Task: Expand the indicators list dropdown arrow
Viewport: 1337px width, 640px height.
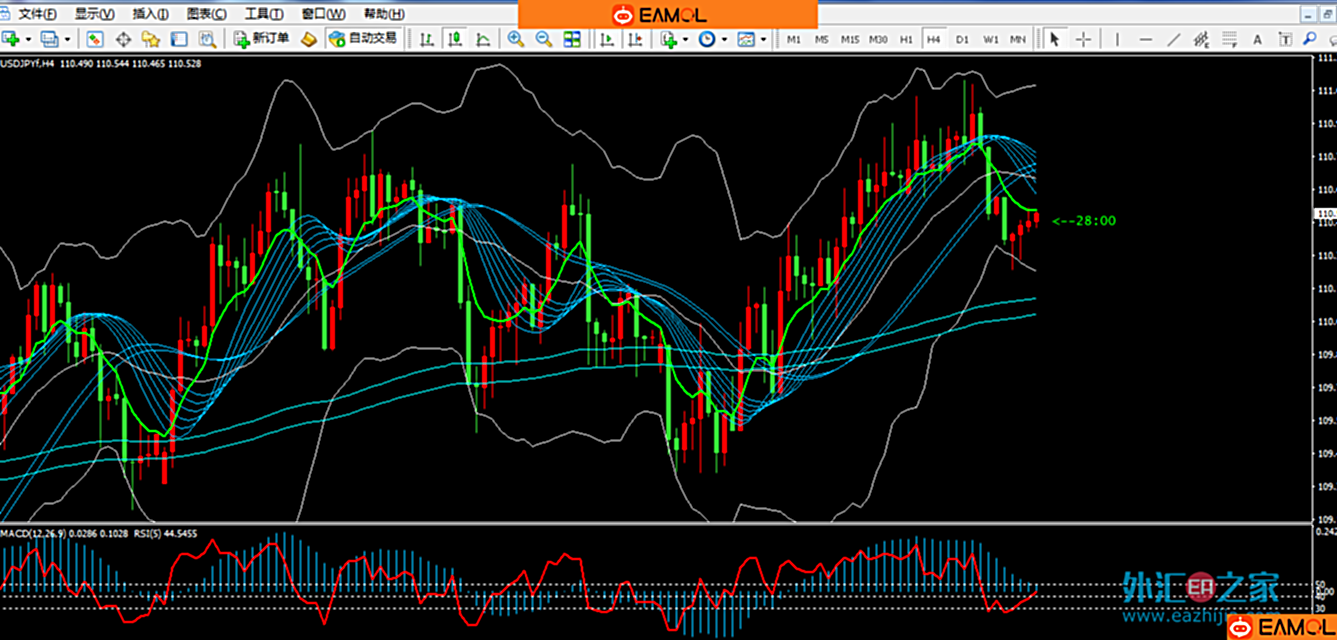Action: tap(685, 39)
